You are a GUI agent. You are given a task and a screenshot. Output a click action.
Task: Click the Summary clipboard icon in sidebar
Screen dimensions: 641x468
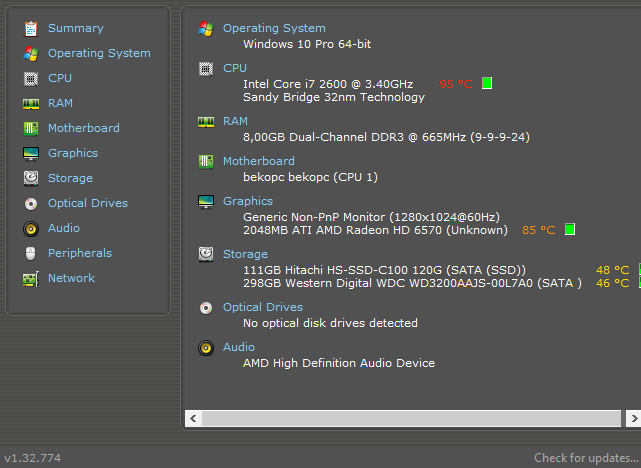[x=31, y=28]
